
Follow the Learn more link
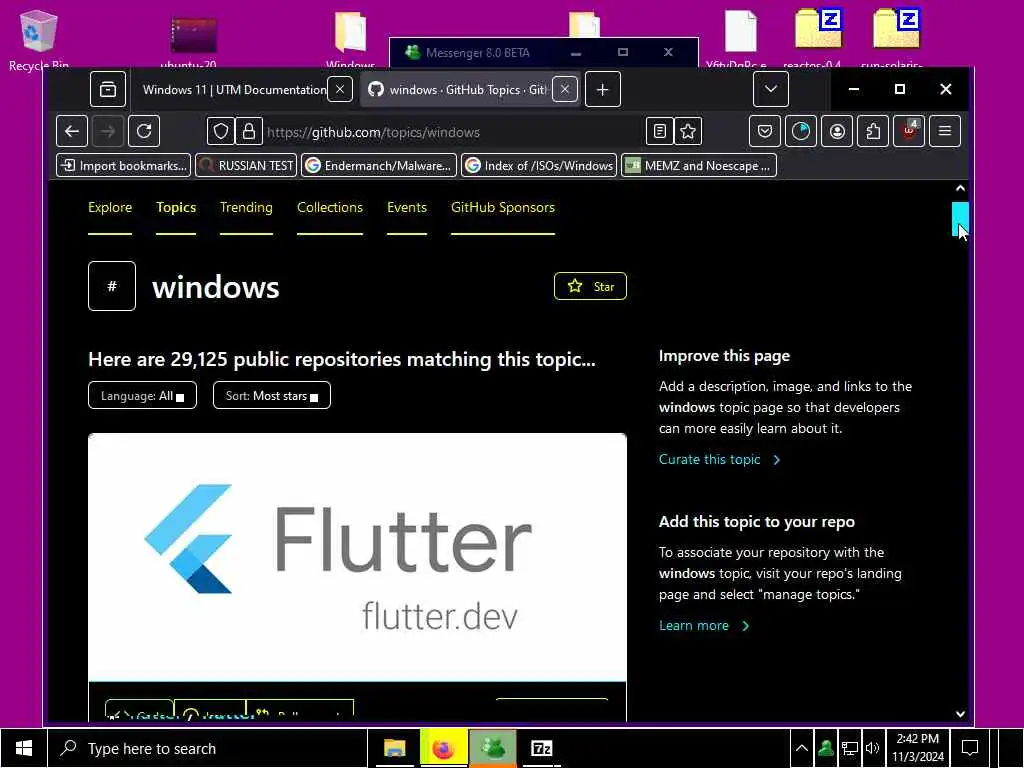703,625
